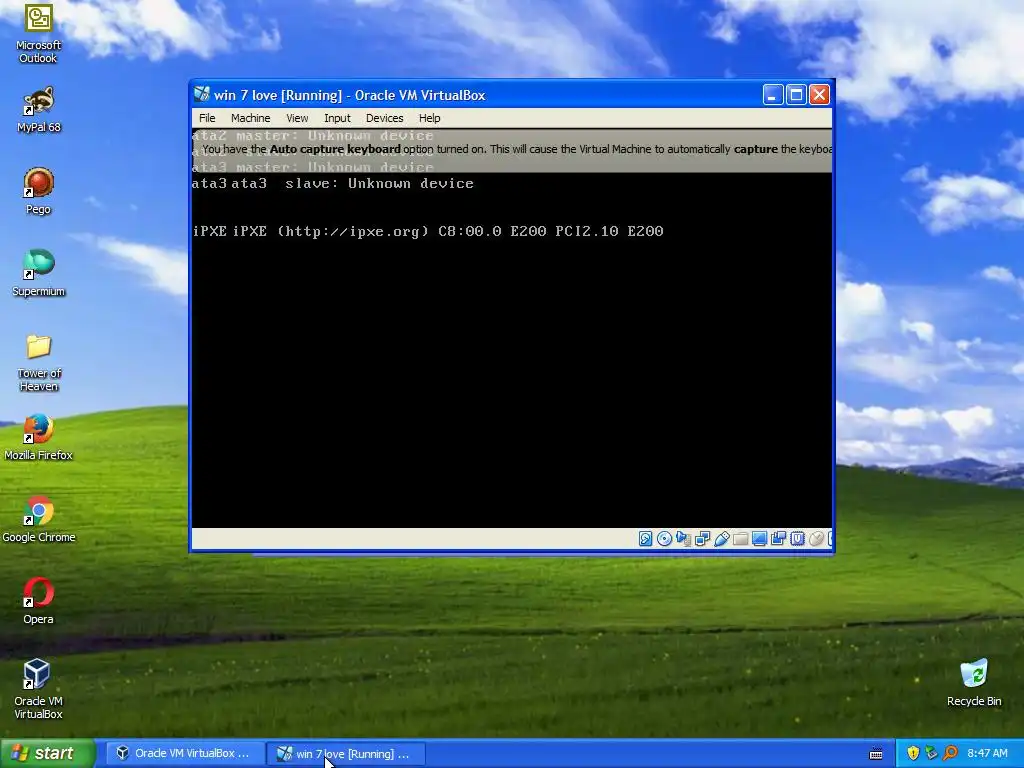Select the MyPal 68 desktop shortcut
Image resolution: width=1024 pixels, height=768 pixels.
click(x=39, y=110)
